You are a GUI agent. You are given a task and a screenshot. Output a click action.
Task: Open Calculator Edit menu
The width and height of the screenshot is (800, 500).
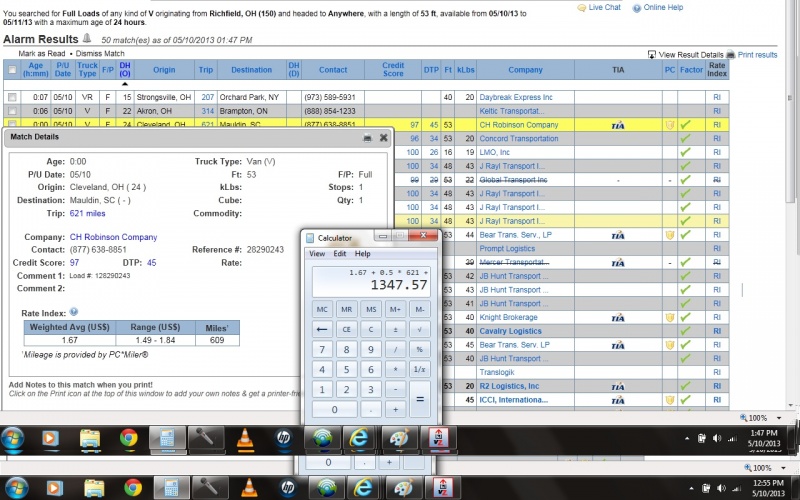[340, 254]
